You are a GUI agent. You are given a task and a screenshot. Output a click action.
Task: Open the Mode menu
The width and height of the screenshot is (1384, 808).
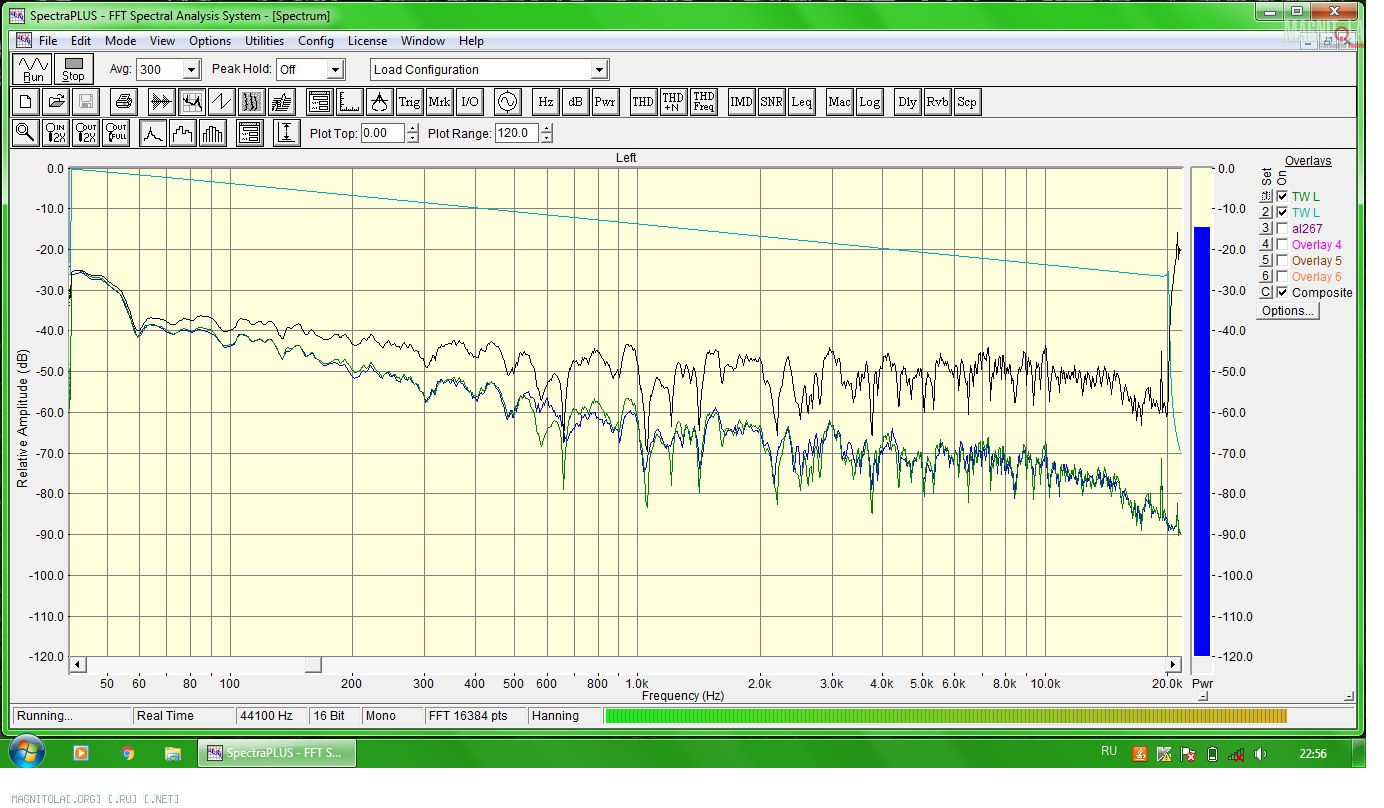click(120, 41)
